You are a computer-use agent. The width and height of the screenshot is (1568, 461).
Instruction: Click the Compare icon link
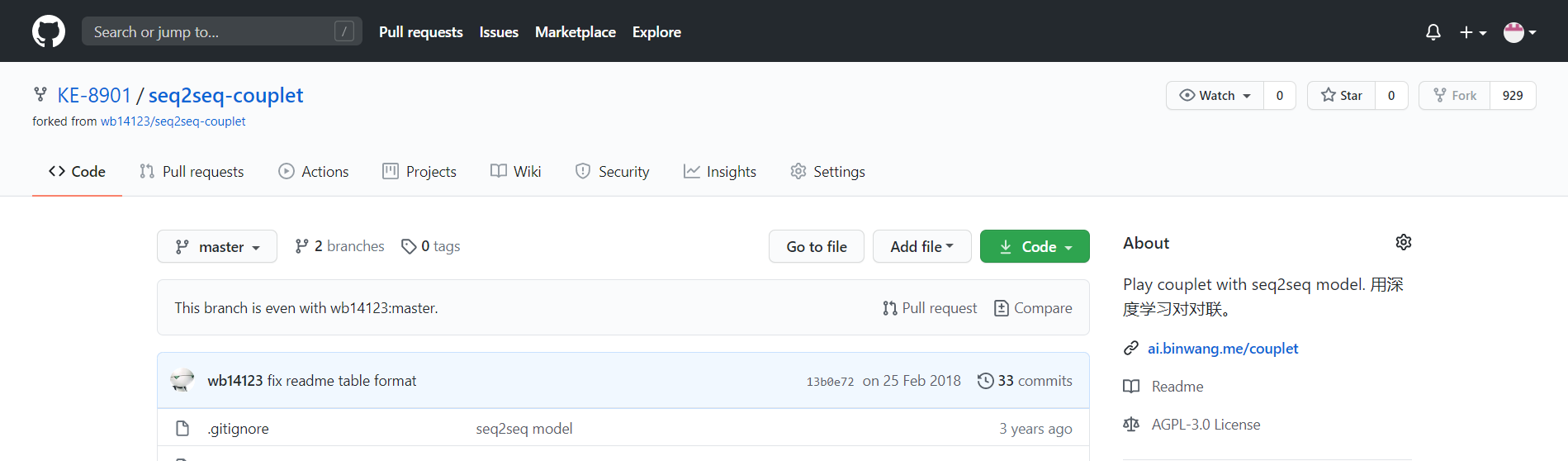1002,308
